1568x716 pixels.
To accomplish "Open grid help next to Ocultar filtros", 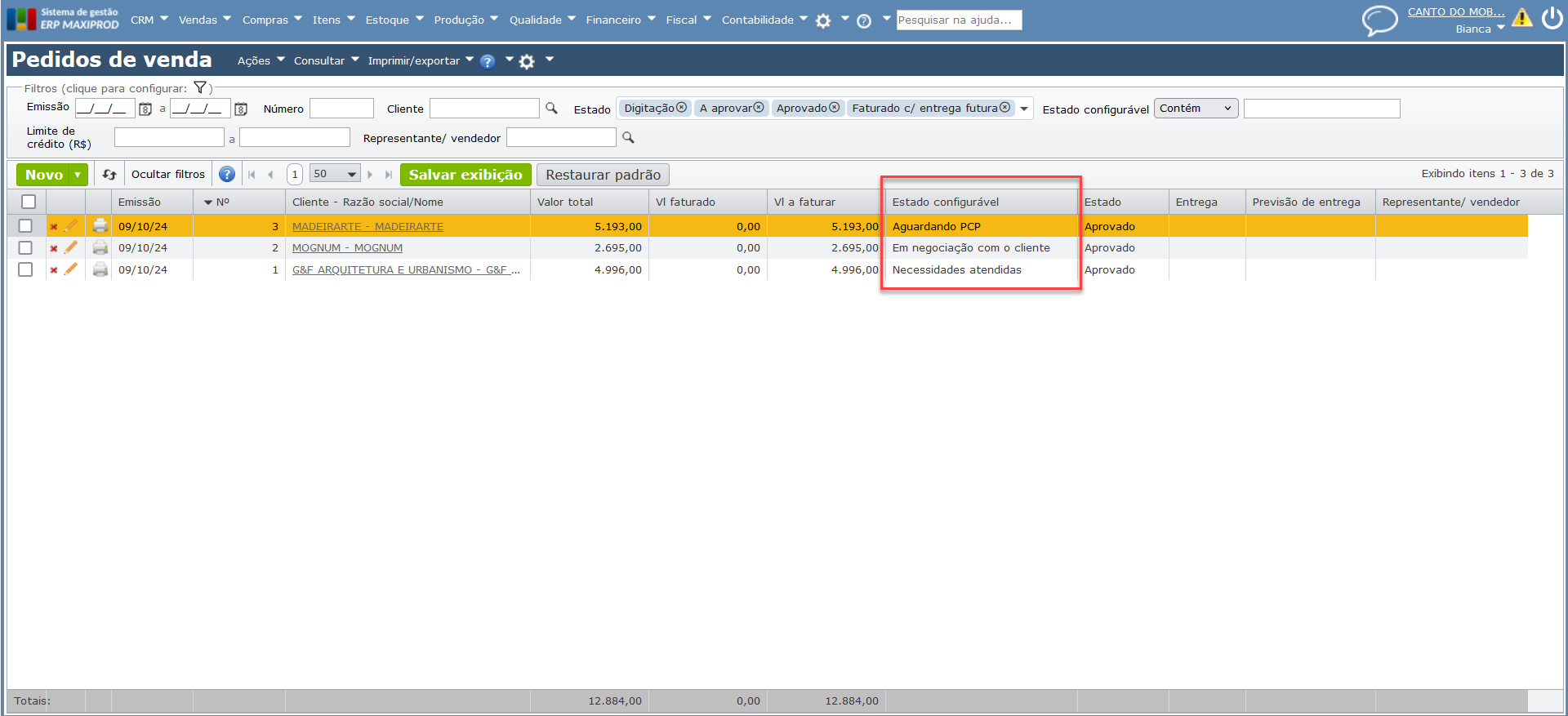I will [227, 174].
